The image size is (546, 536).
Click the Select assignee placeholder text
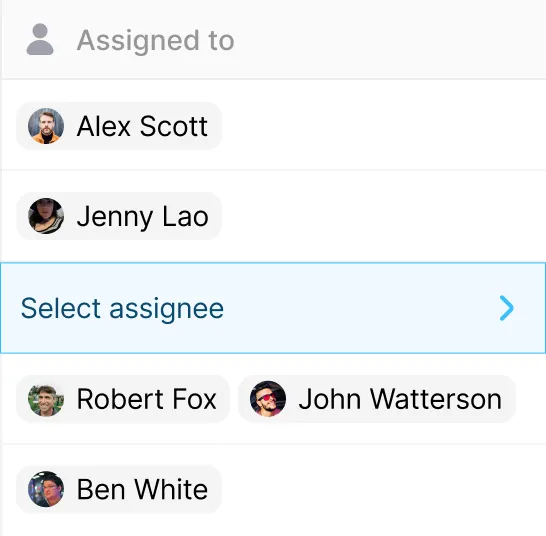coord(122,309)
